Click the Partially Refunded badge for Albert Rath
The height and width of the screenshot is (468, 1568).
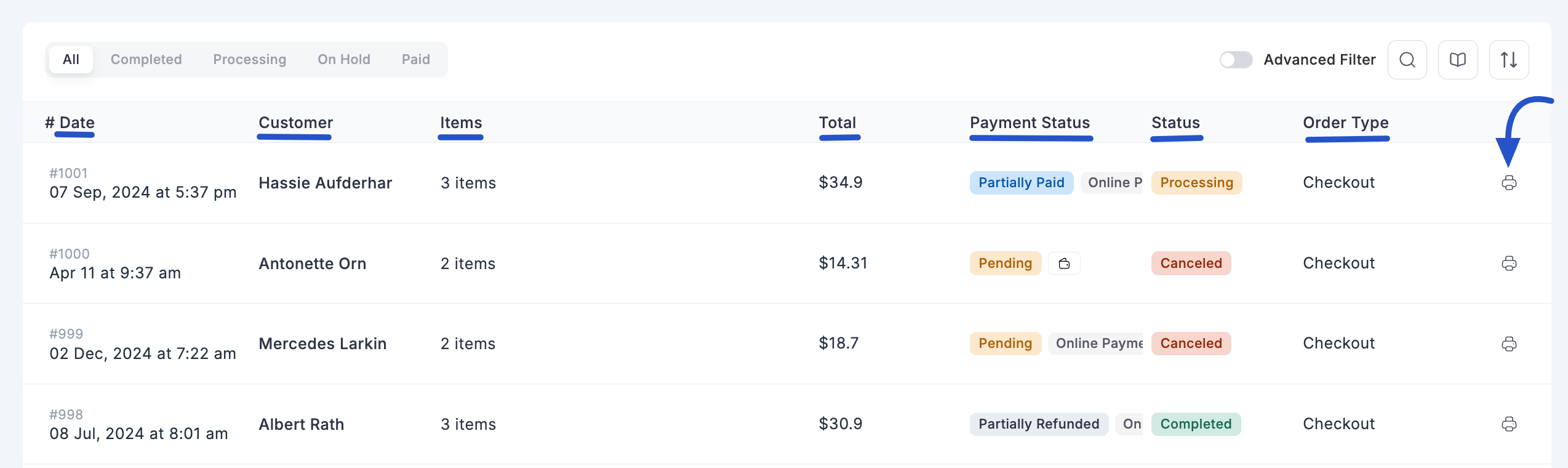[x=1038, y=424]
